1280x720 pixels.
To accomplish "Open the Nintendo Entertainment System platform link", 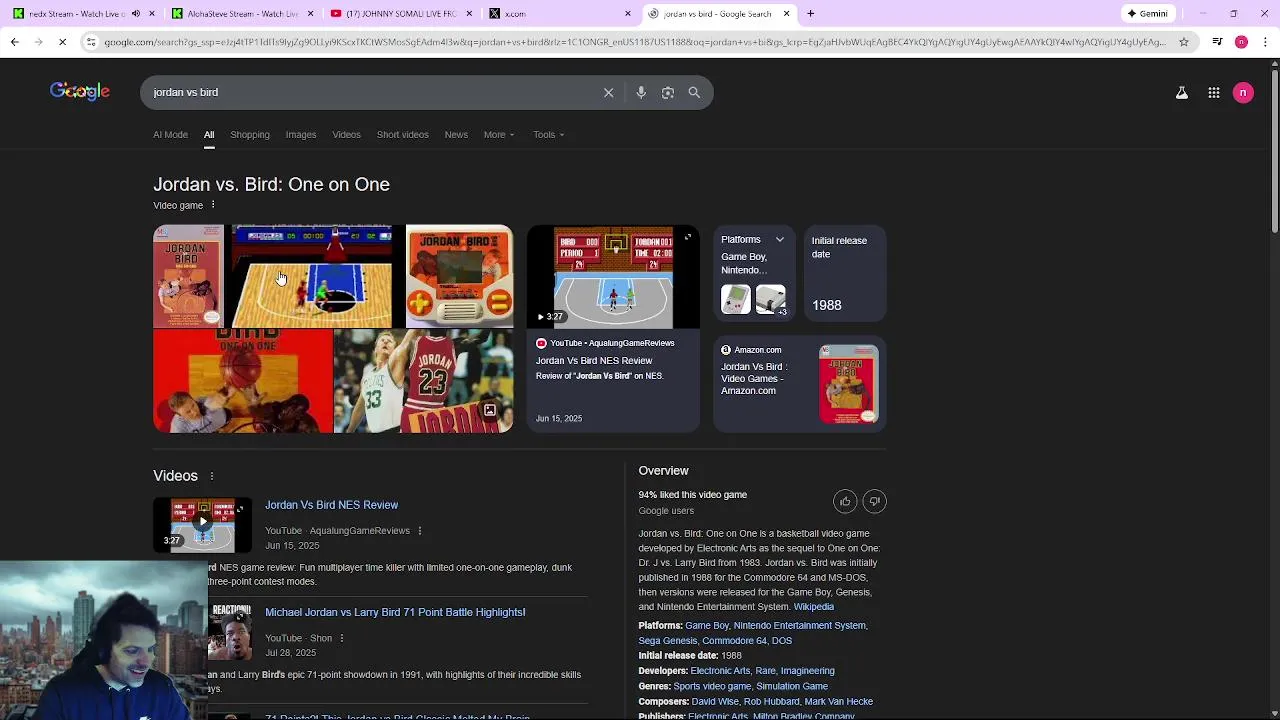I will pyautogui.click(x=800, y=626).
